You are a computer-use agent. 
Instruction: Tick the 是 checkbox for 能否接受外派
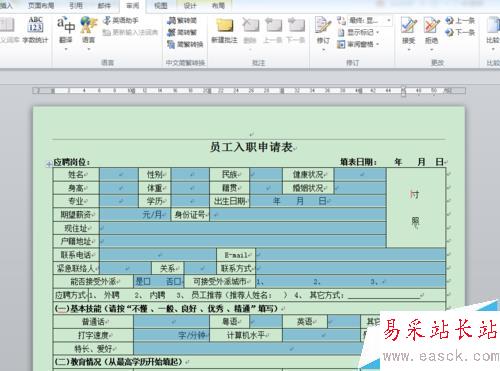pyautogui.click(x=147, y=282)
